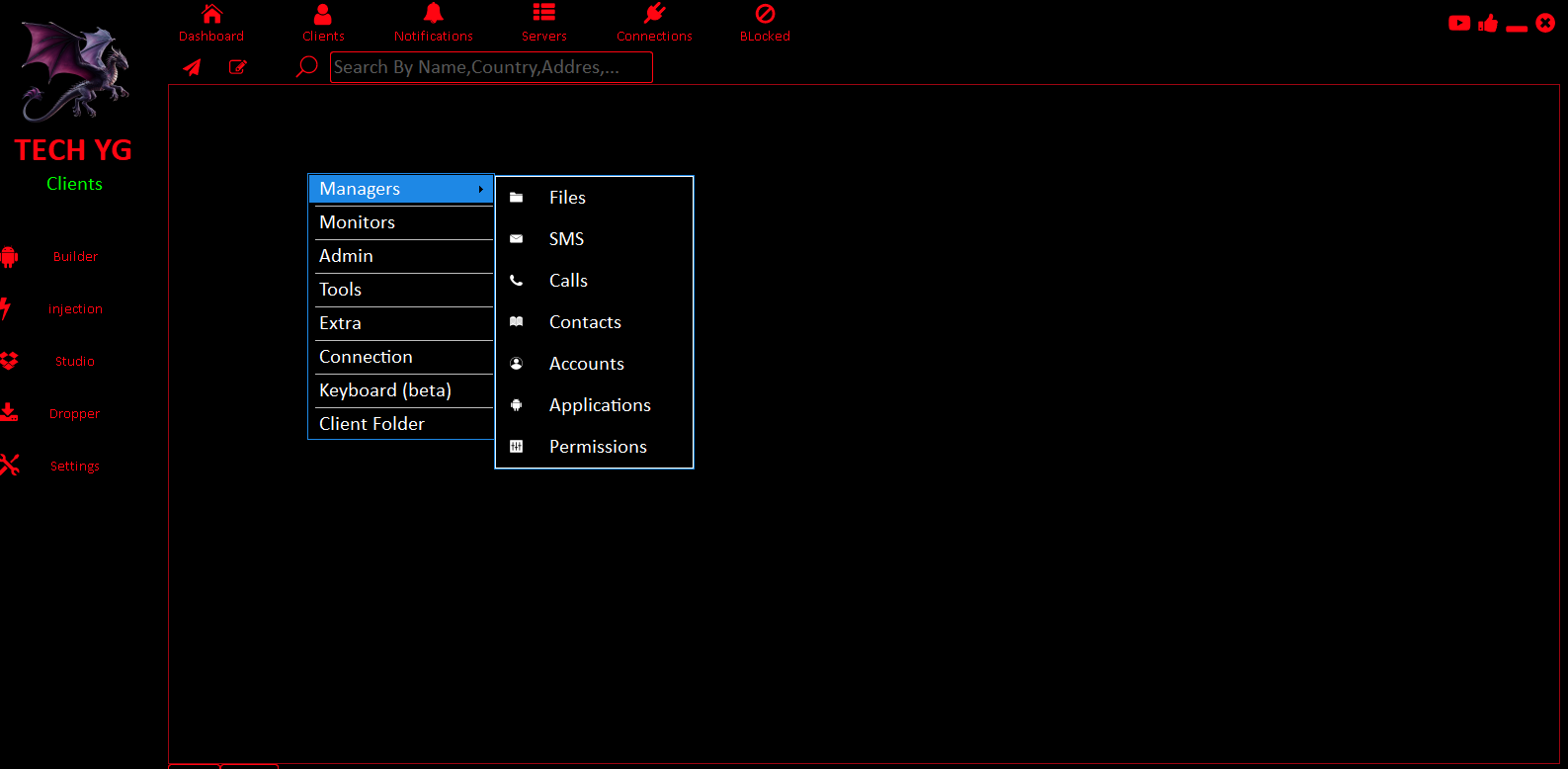Select the Connections plug icon
The image size is (1568, 769).
pyautogui.click(x=654, y=14)
